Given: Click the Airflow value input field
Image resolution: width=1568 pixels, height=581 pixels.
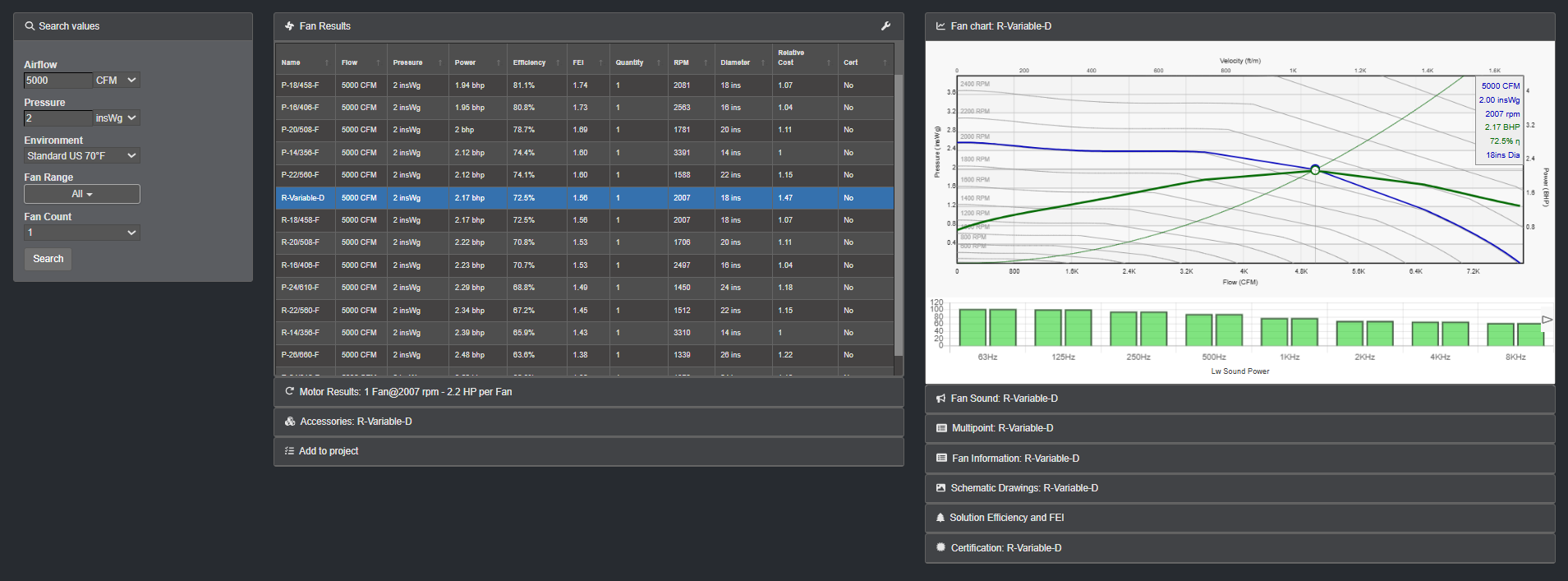Looking at the screenshot, I should click(58, 81).
